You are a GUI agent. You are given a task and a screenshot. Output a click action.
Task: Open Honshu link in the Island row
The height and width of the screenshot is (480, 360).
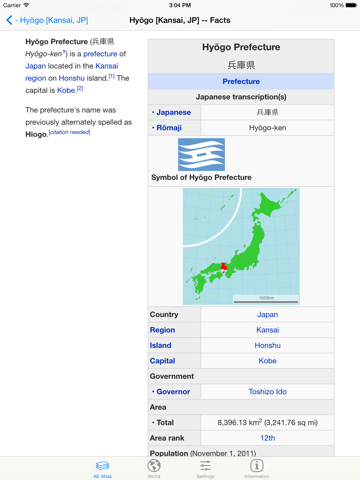[x=267, y=345]
